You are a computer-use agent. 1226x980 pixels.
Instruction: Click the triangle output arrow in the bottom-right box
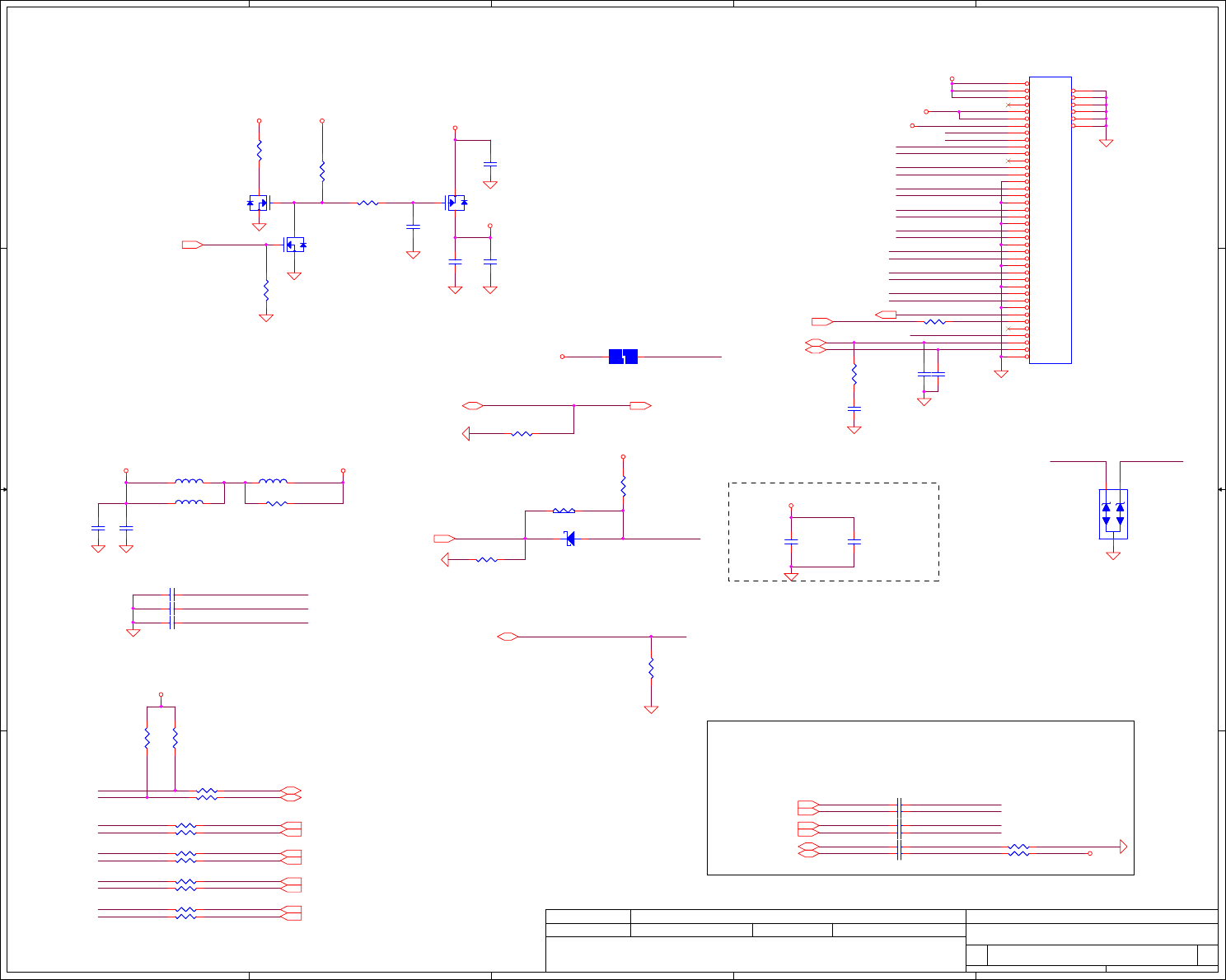pos(1123,847)
